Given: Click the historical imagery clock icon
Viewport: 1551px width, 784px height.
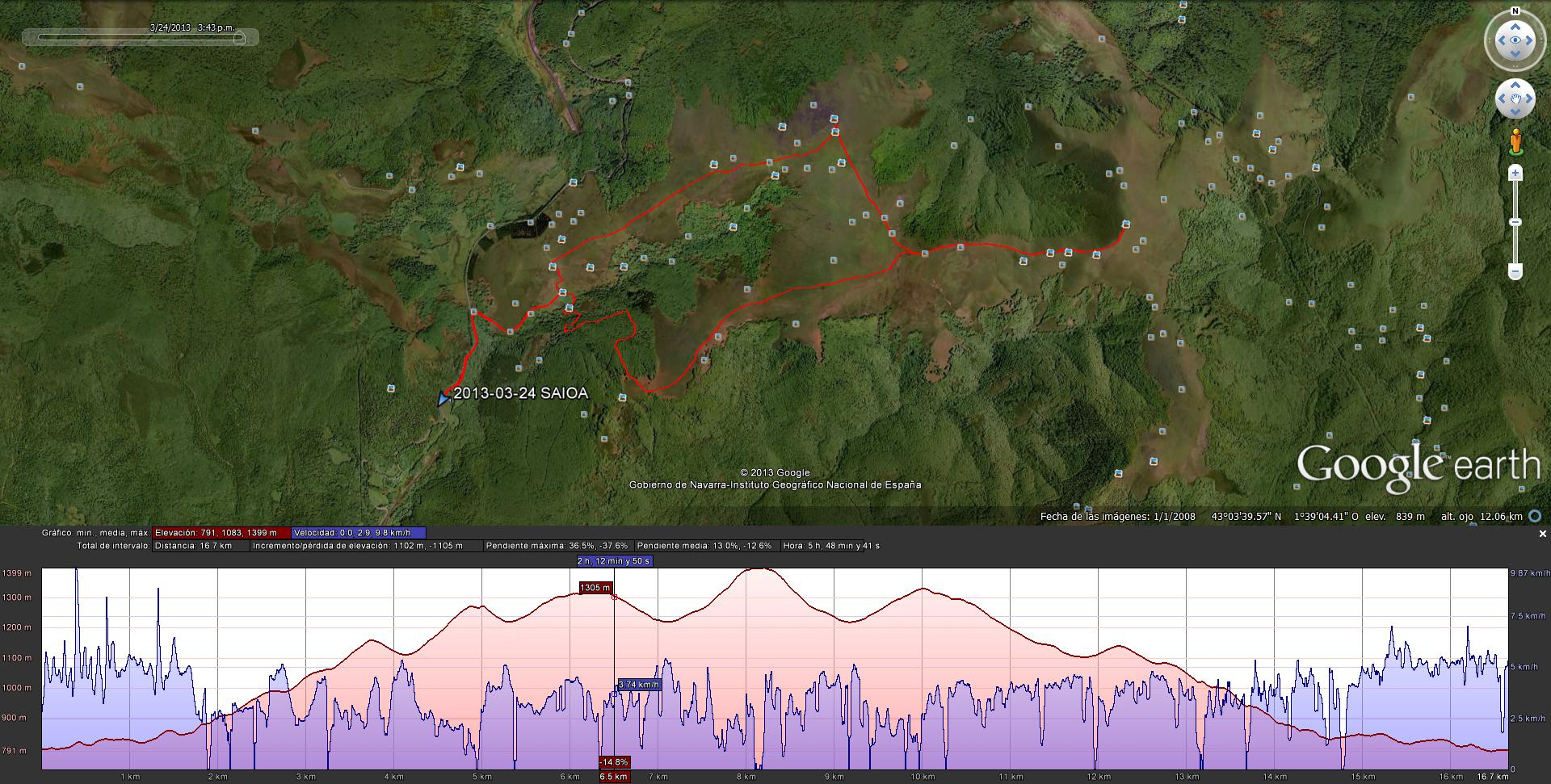Looking at the screenshot, I should (1535, 517).
